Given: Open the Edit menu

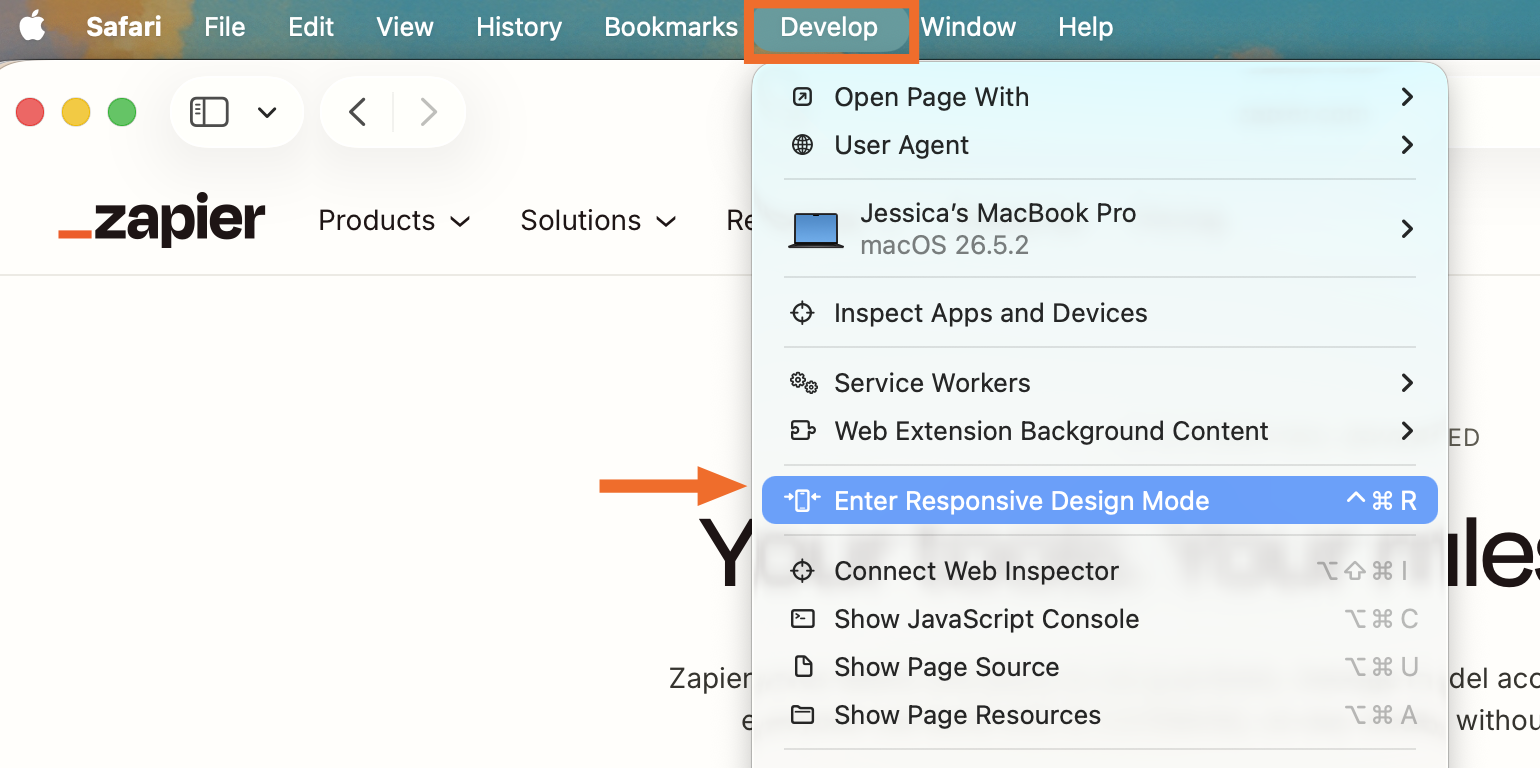Looking at the screenshot, I should [311, 27].
